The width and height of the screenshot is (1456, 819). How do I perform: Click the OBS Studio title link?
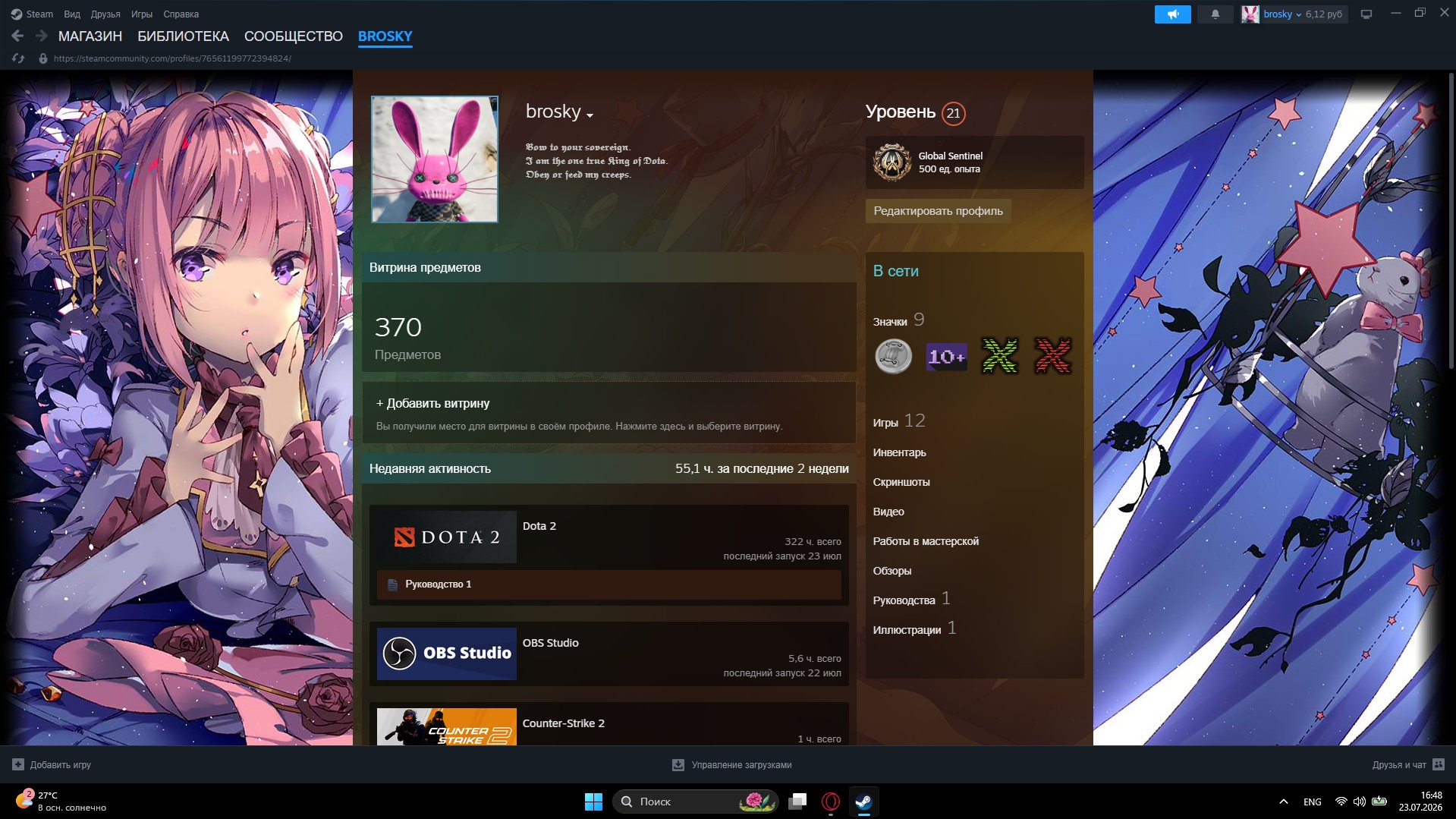550,643
